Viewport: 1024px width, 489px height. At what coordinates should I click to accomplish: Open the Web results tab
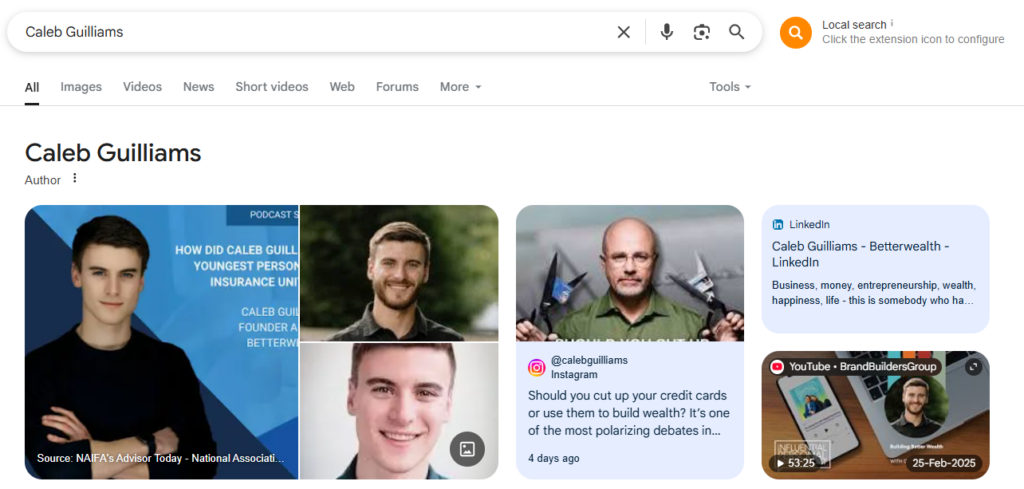coord(342,87)
